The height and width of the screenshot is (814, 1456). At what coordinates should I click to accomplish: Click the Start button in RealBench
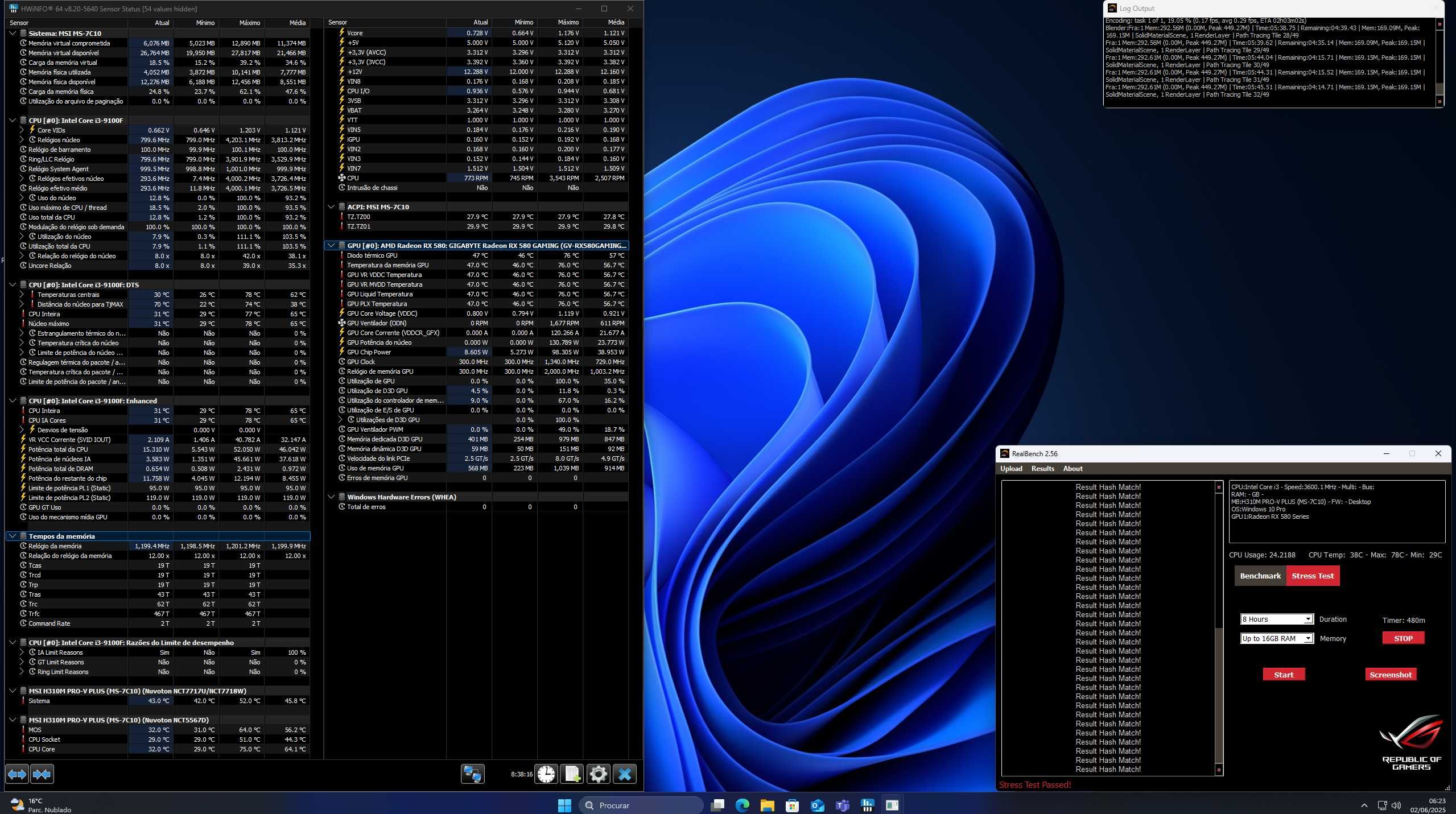point(1284,675)
